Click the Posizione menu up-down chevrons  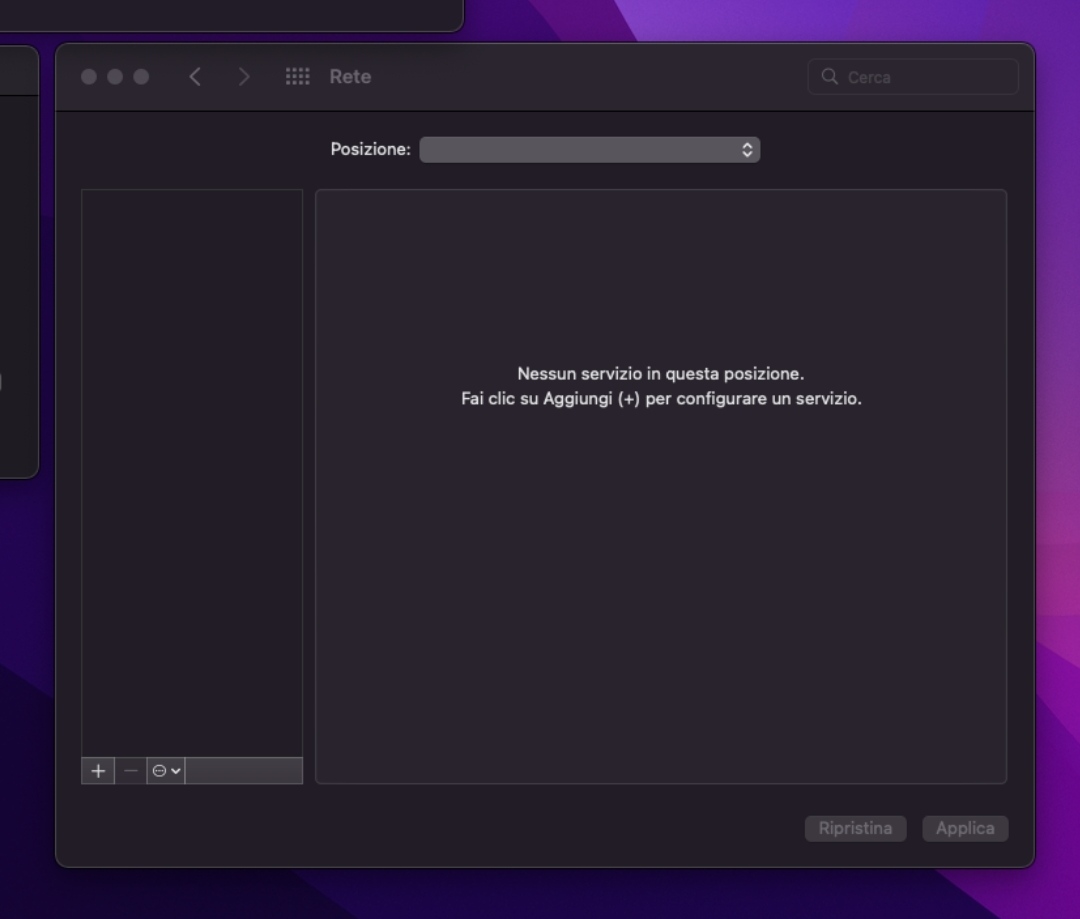(746, 150)
